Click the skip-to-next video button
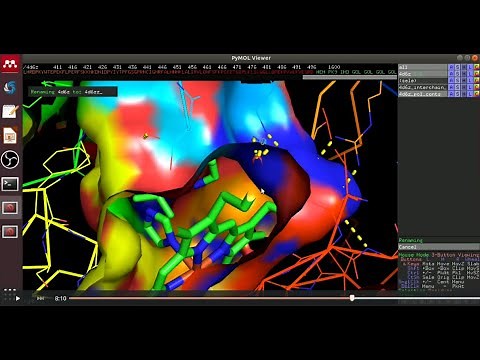This screenshot has height=360, width=480. point(40,298)
